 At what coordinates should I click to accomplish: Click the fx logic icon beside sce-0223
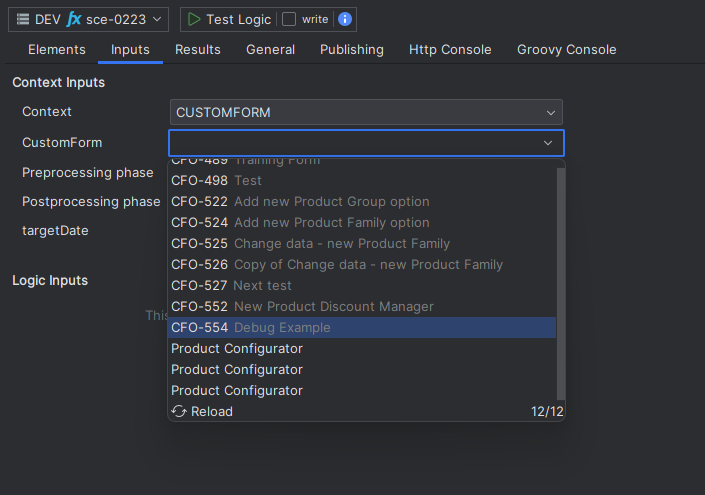tap(74, 19)
